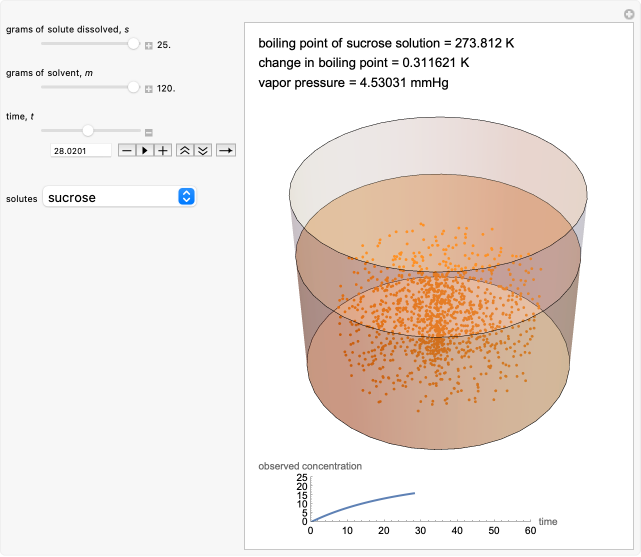This screenshot has height=557, width=641.
Task: Collapse the time slider animation controls
Action: tap(148, 132)
